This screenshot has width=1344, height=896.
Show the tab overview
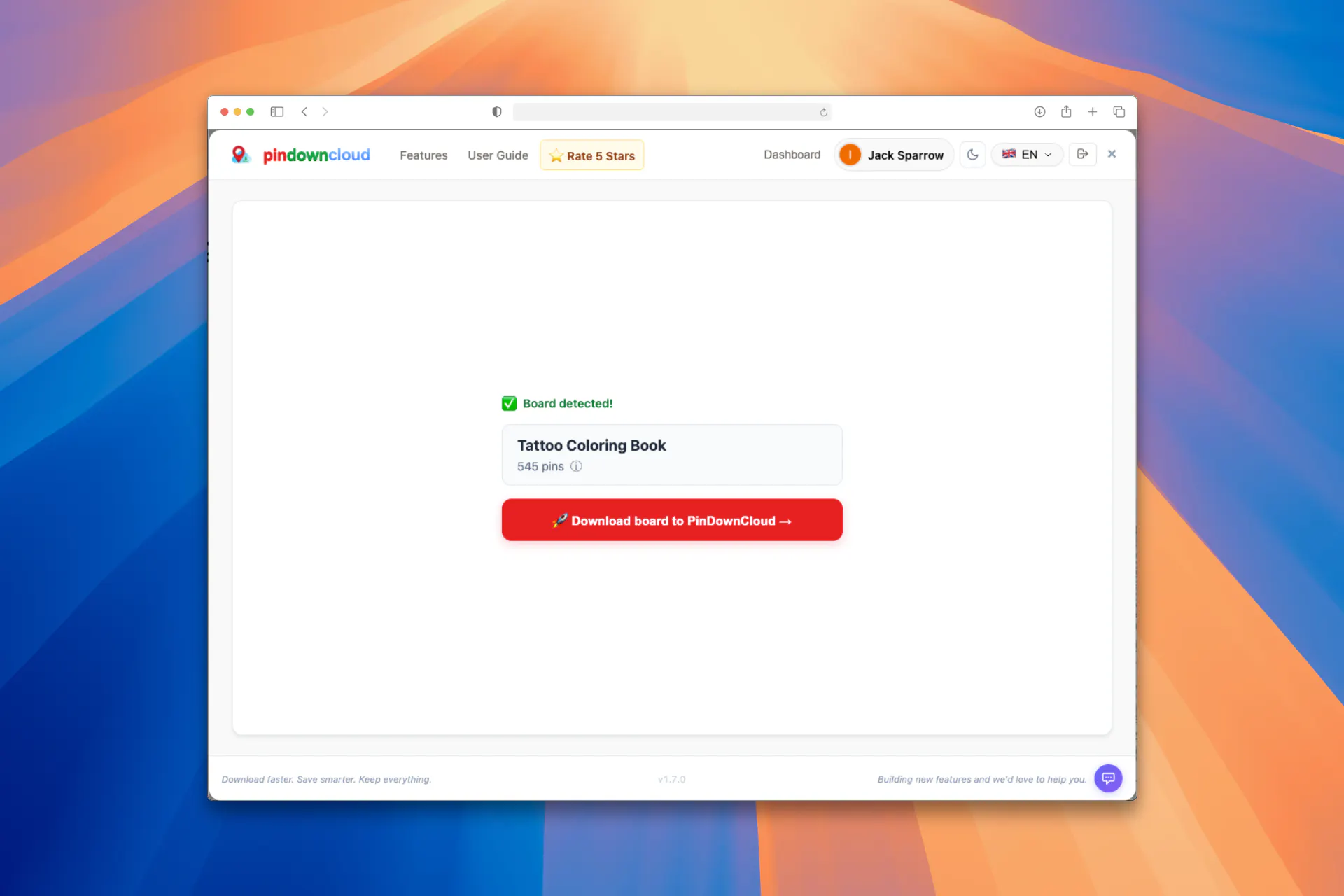[x=1119, y=112]
